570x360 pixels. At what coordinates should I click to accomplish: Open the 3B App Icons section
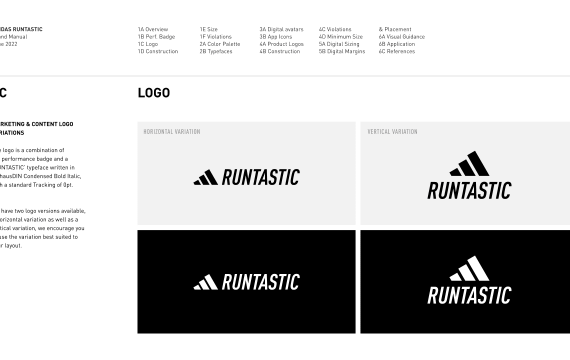pyautogui.click(x=276, y=37)
